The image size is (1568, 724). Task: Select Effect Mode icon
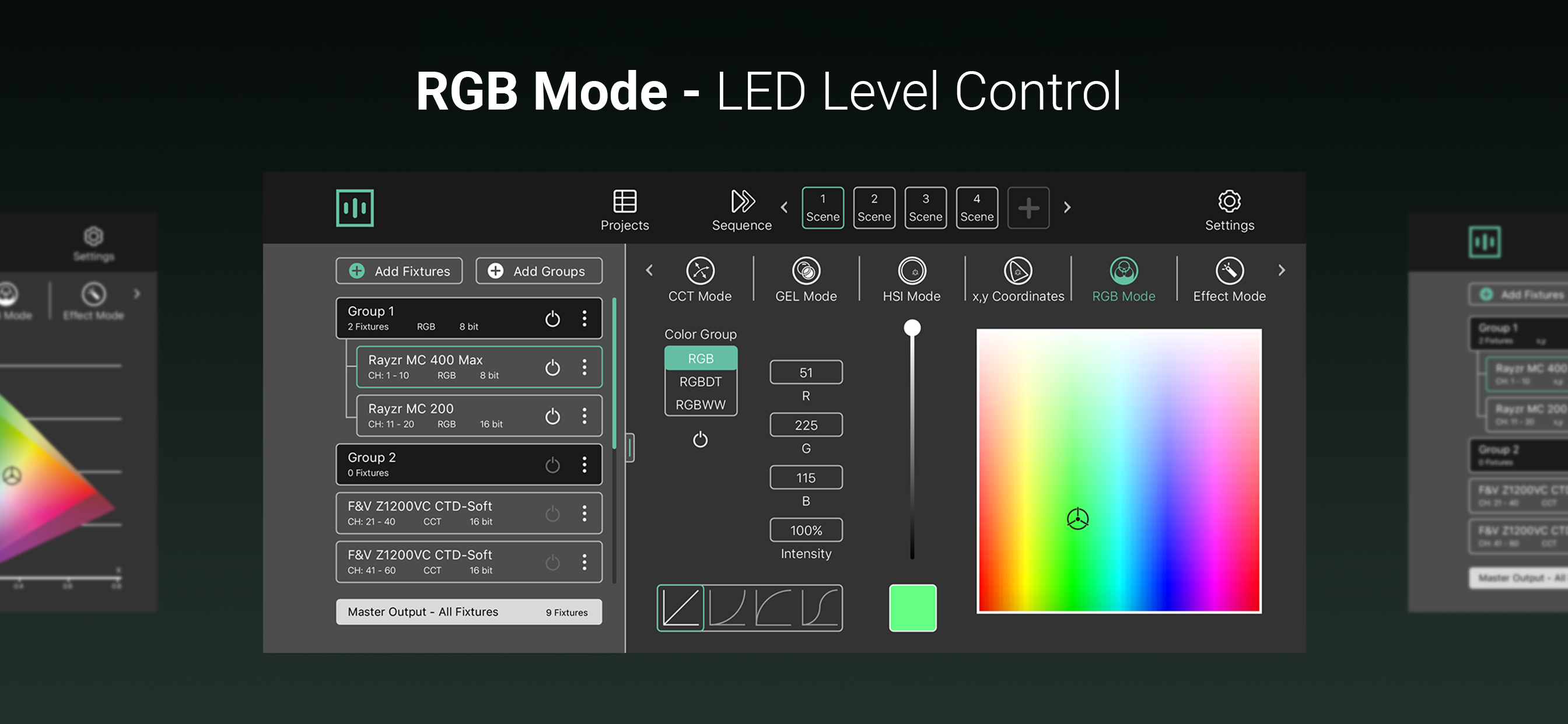coord(1230,270)
